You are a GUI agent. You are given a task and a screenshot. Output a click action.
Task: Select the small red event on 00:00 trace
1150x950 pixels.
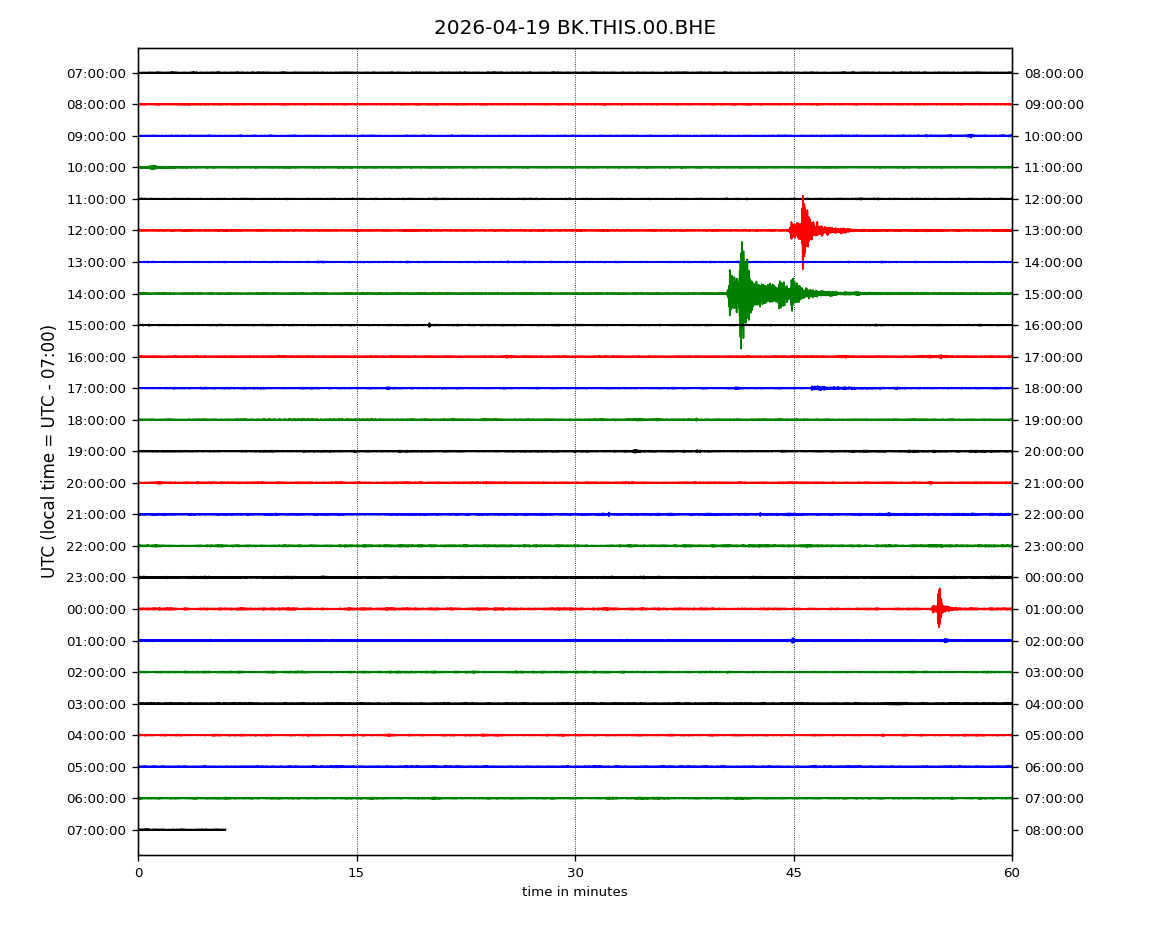pos(939,608)
